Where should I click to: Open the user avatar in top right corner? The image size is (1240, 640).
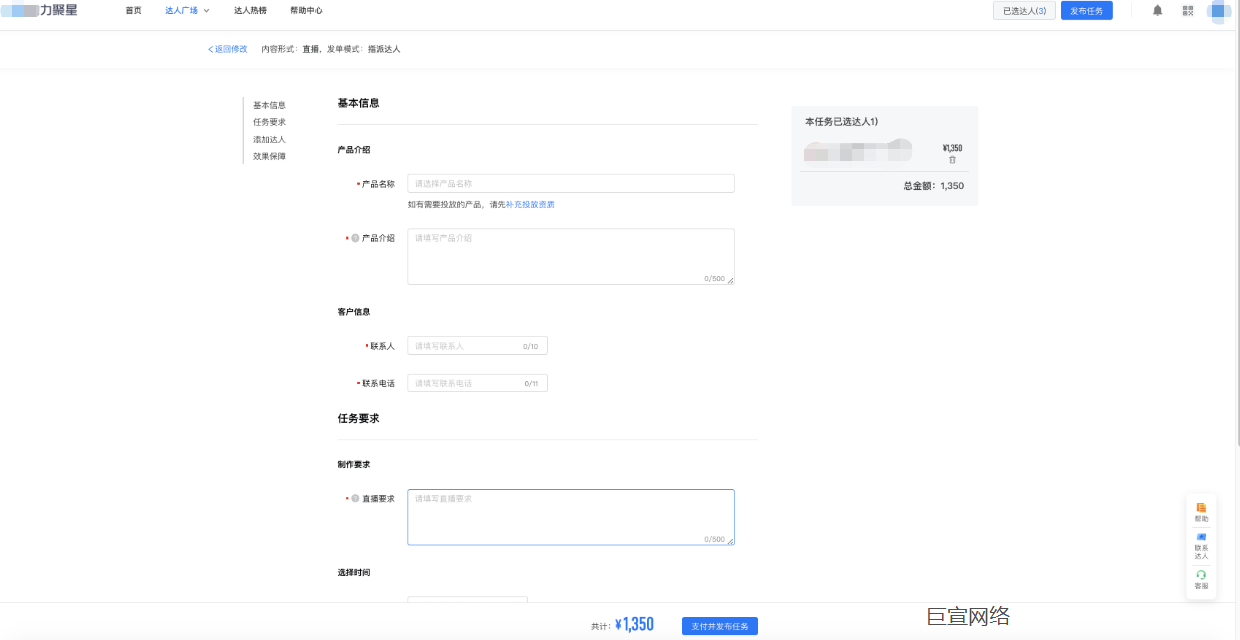1219,11
